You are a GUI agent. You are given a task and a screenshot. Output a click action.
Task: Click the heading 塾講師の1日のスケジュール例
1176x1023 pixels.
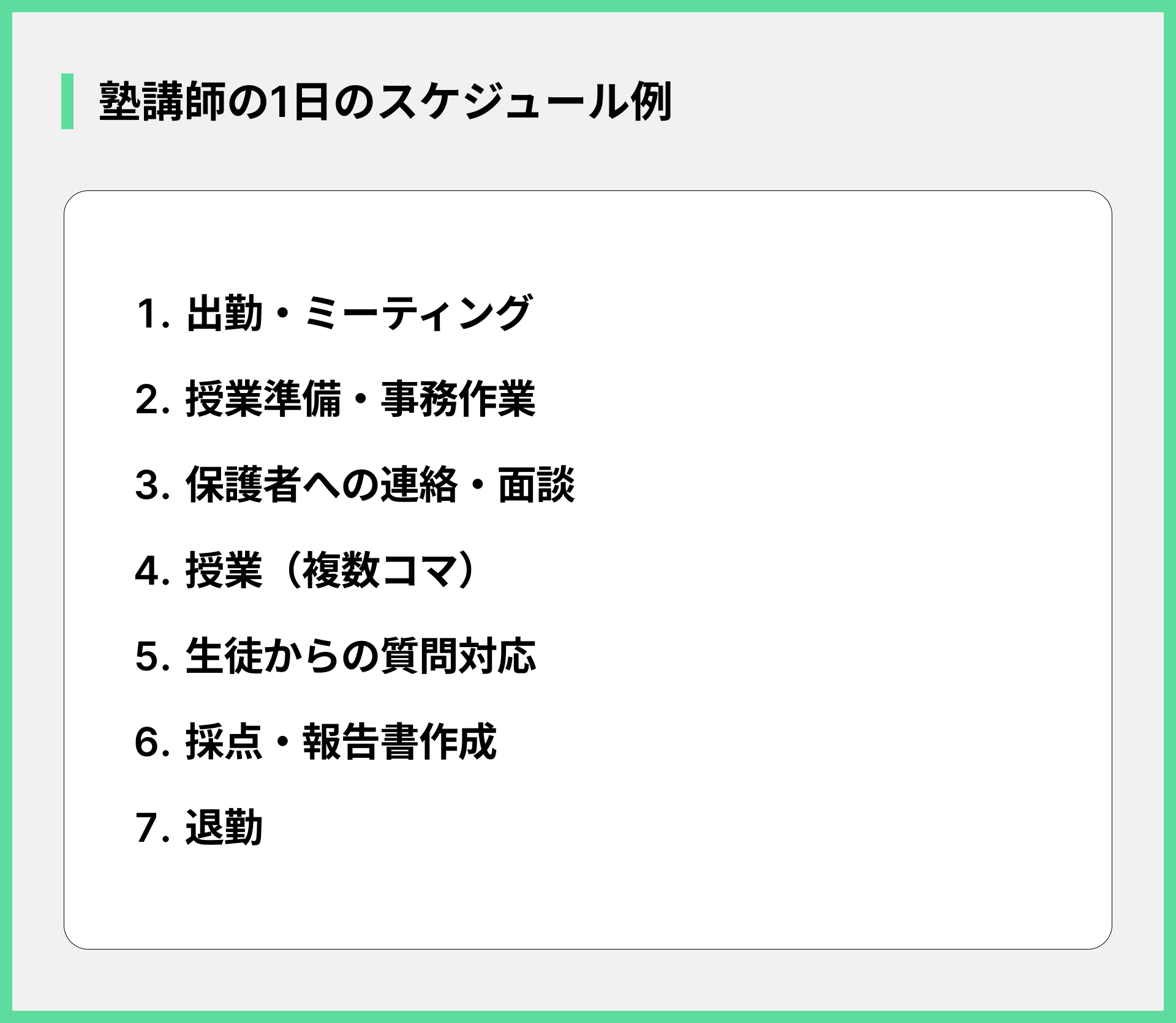coord(386,102)
